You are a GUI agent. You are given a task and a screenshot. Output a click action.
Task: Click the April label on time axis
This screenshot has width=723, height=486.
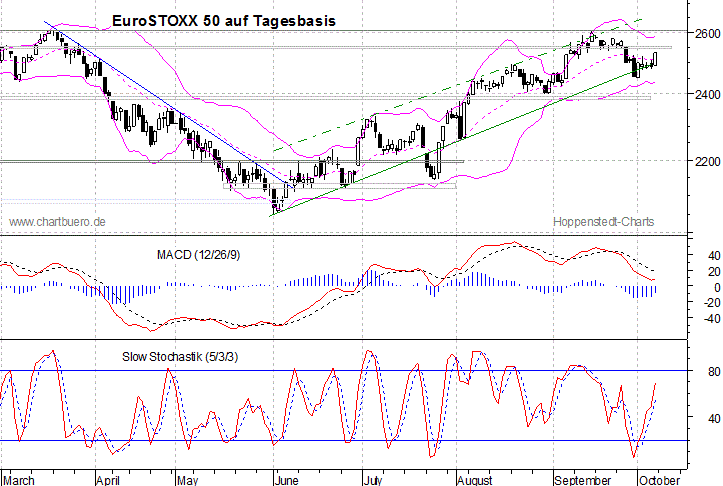pos(108,480)
